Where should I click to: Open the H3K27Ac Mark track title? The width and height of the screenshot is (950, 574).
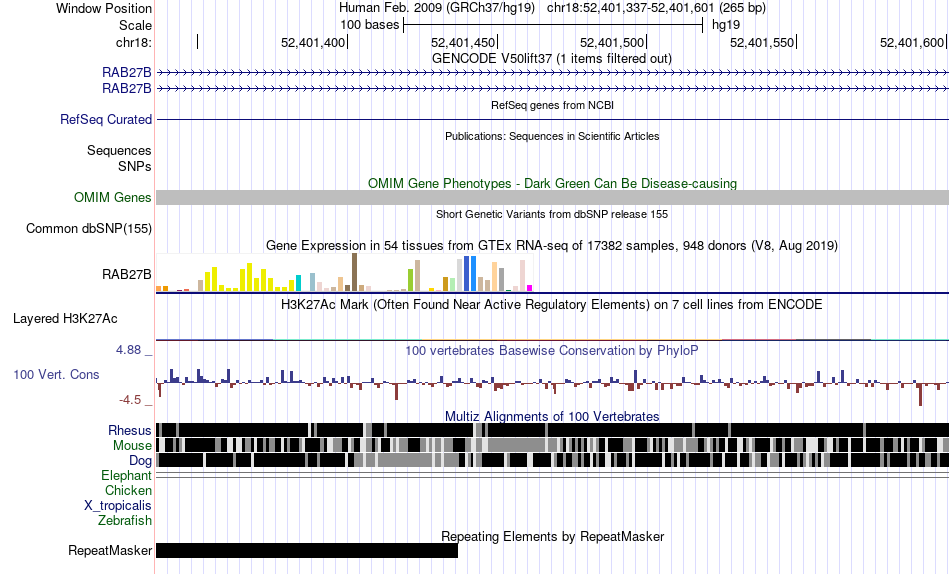pos(551,304)
